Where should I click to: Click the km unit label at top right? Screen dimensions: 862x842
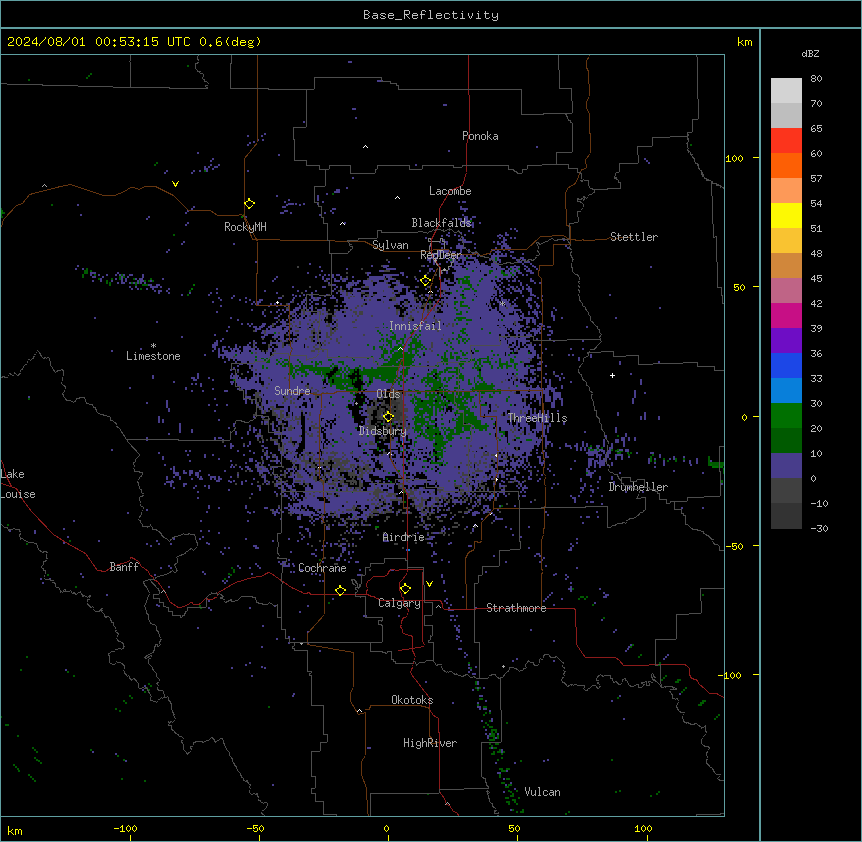pos(744,42)
